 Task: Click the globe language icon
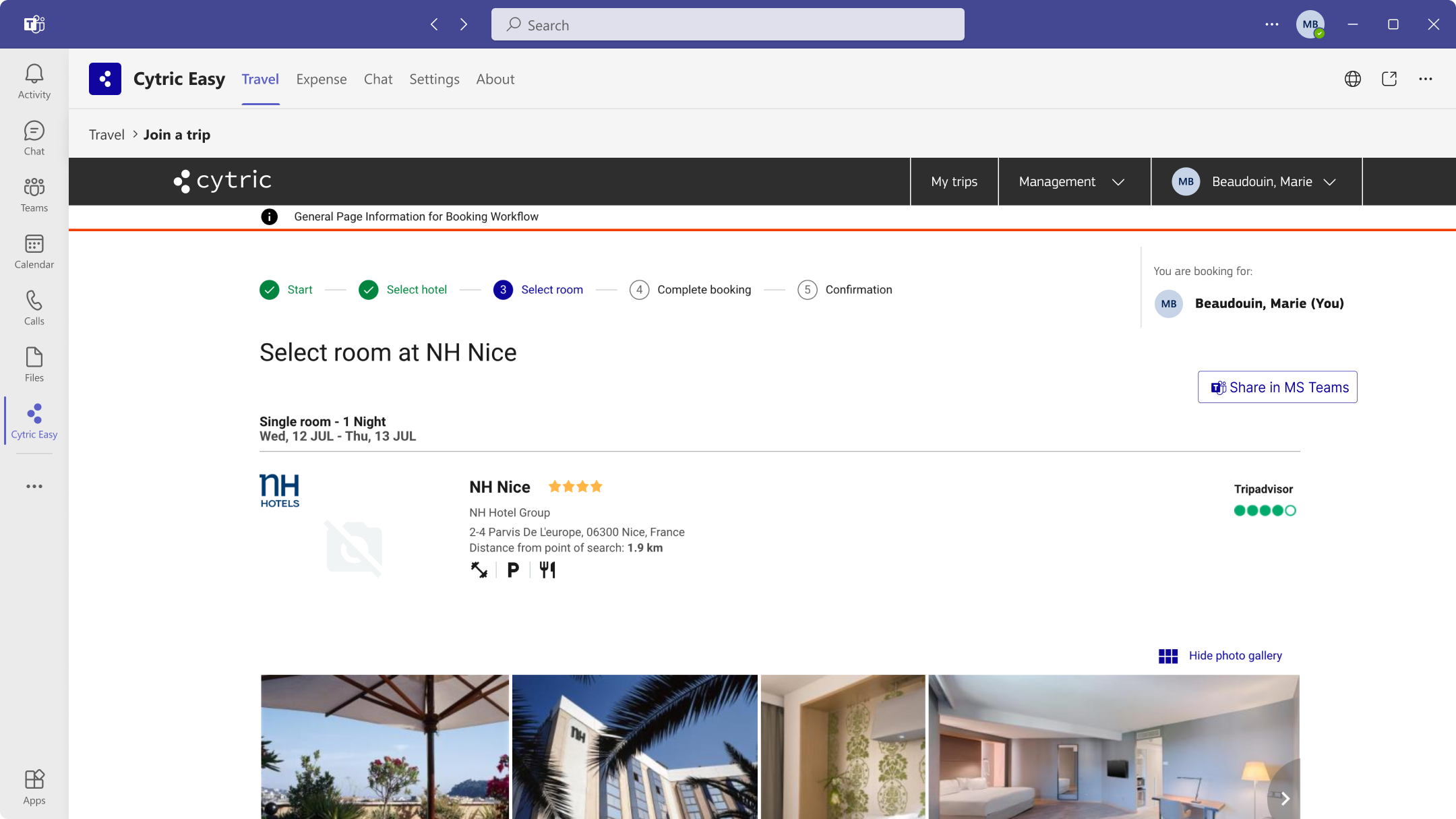[x=1352, y=79]
